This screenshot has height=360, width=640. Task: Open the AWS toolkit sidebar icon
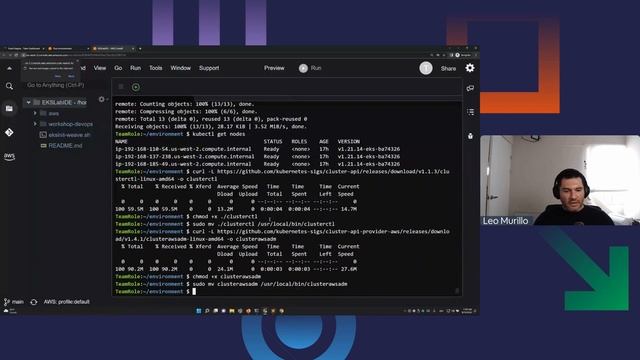(x=9, y=156)
